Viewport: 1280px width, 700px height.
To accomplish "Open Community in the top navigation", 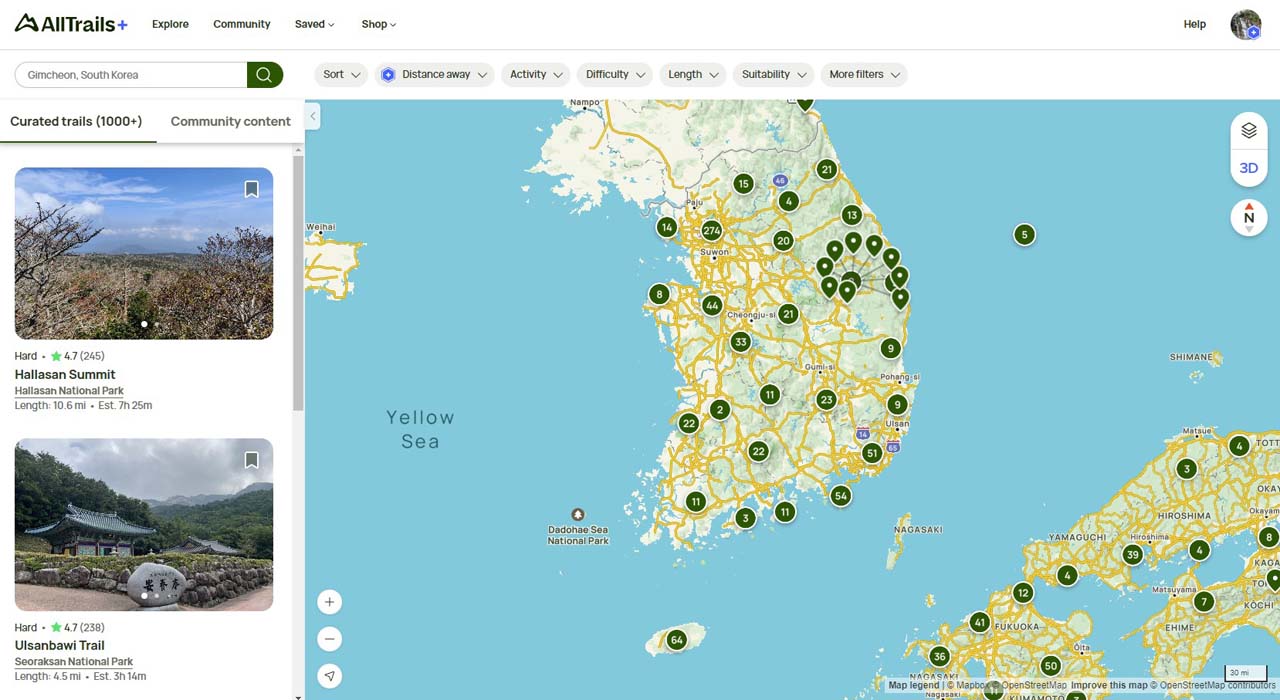I will (242, 24).
